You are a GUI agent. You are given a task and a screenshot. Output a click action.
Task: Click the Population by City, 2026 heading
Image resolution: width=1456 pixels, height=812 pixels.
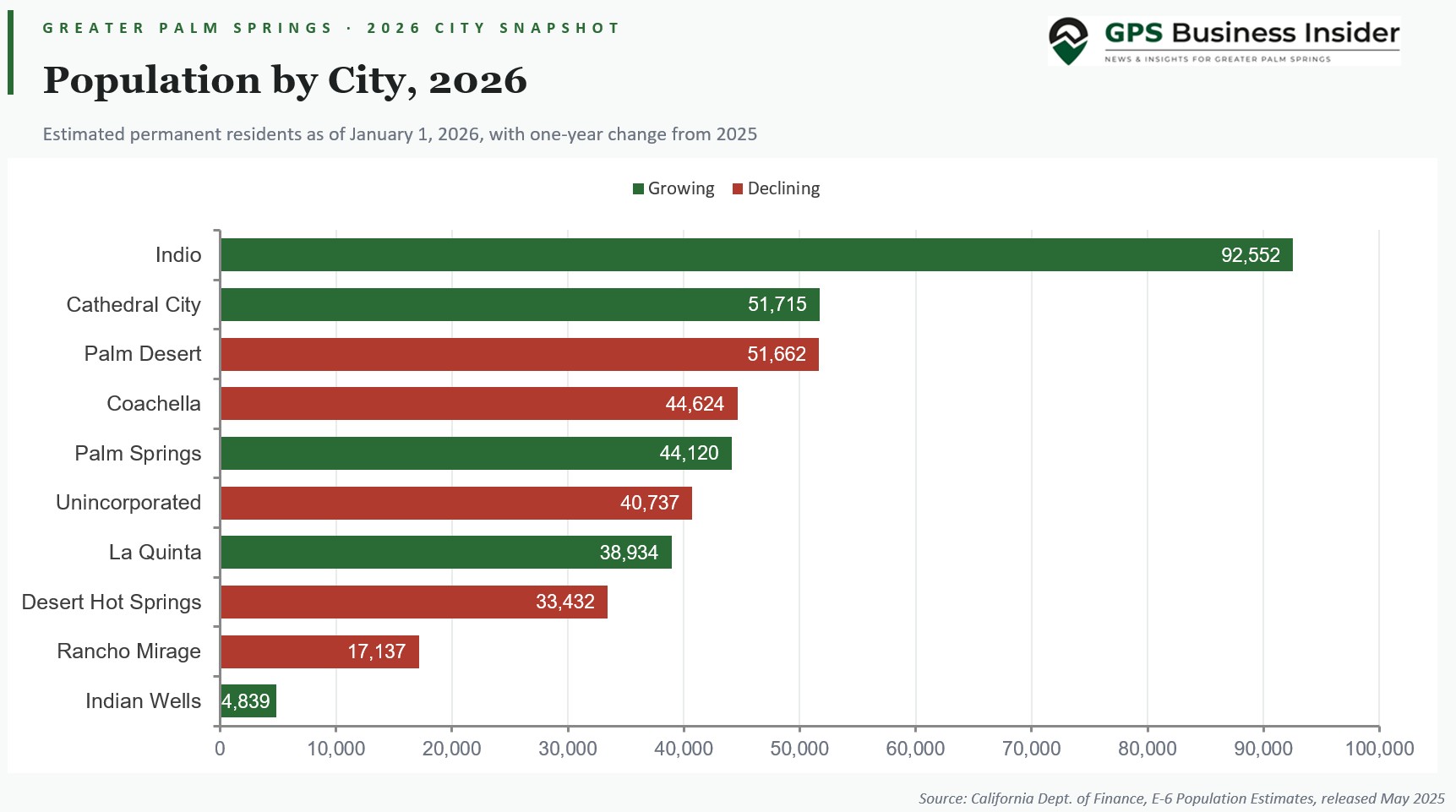tap(285, 81)
